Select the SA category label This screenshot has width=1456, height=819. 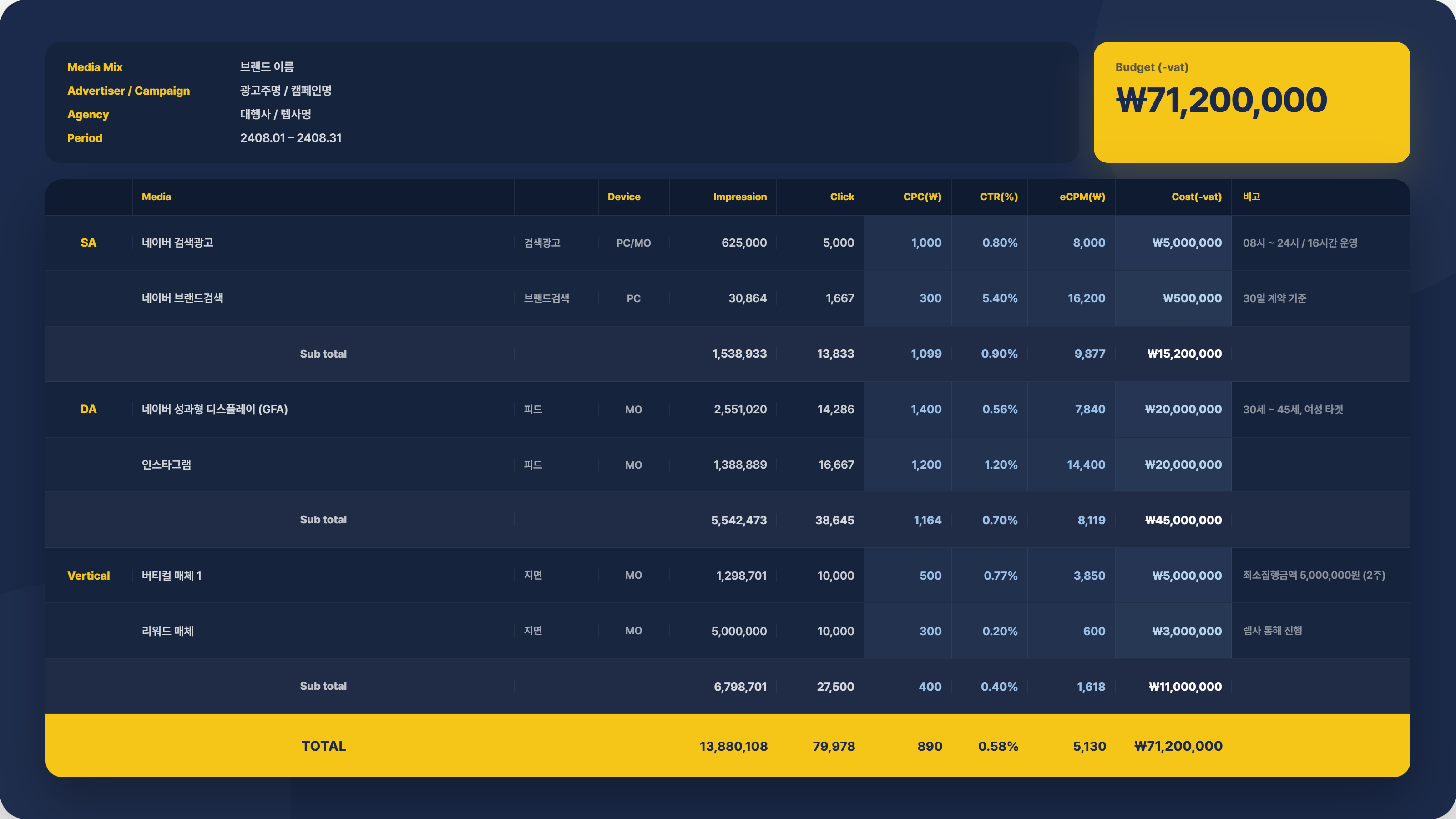(88, 243)
